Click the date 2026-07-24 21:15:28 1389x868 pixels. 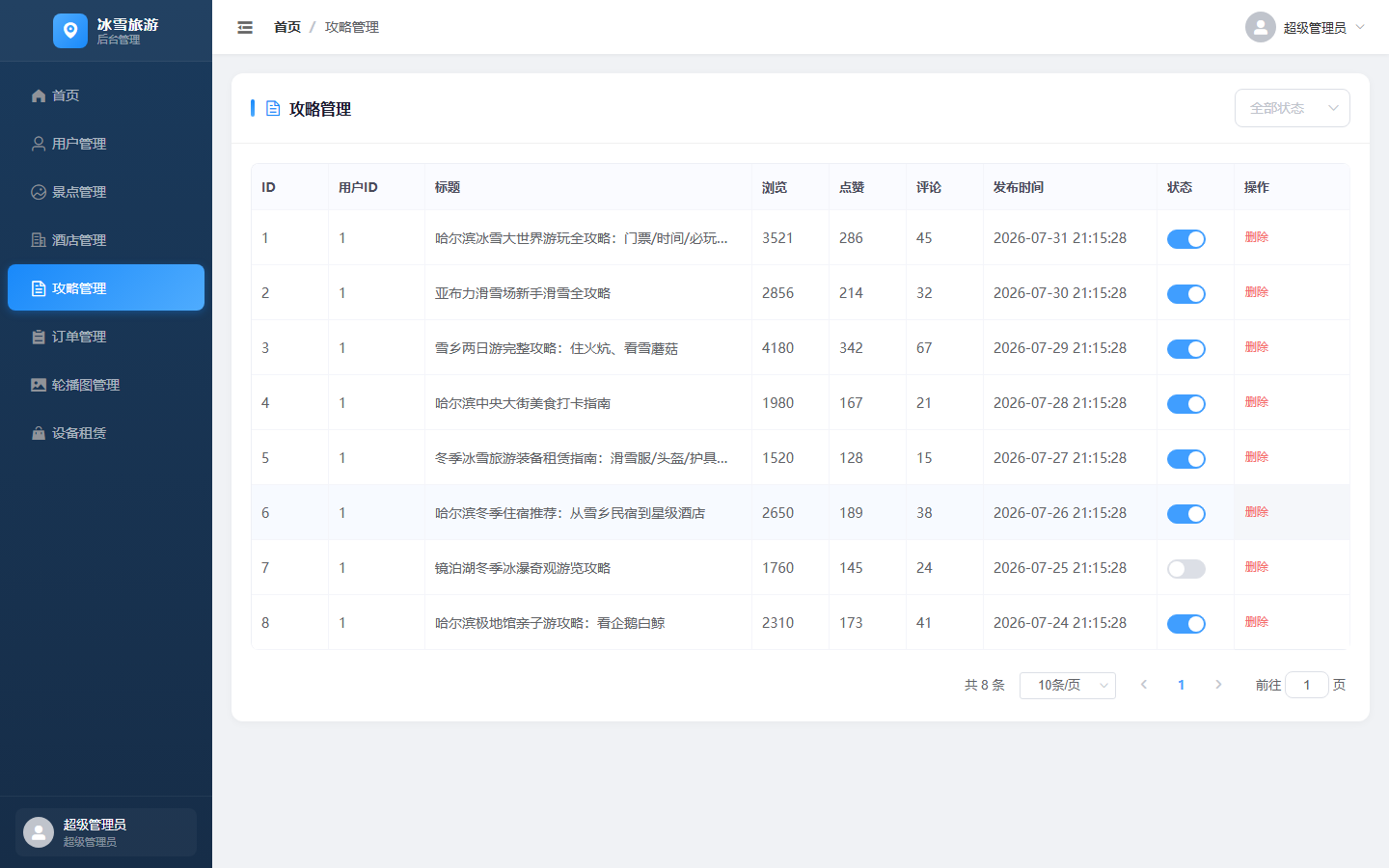point(1060,623)
